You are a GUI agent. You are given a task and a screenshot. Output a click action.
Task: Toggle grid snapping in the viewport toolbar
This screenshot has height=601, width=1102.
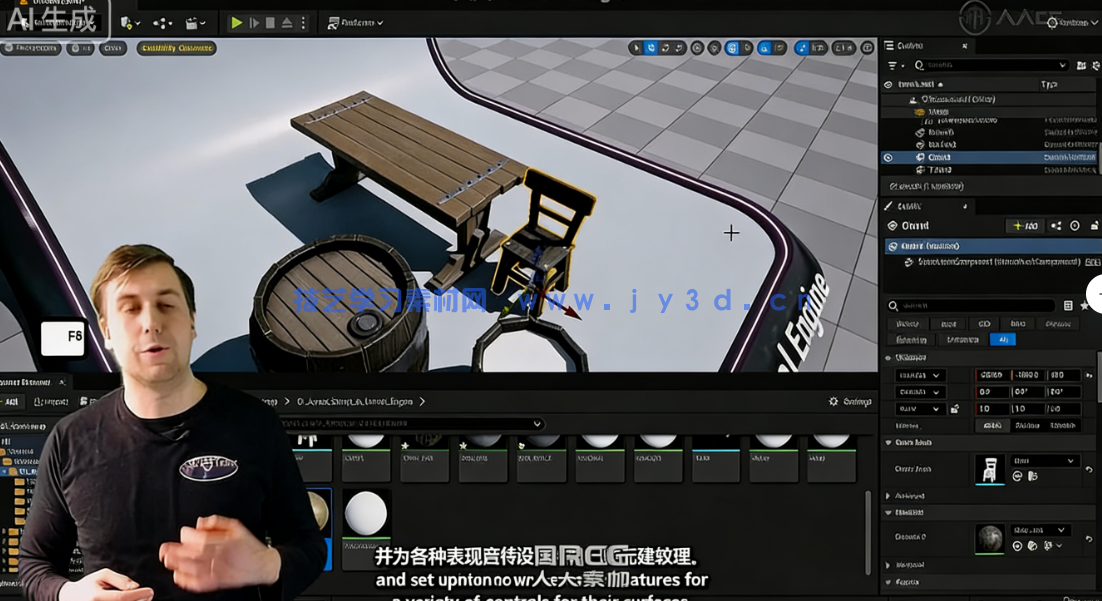click(x=732, y=46)
